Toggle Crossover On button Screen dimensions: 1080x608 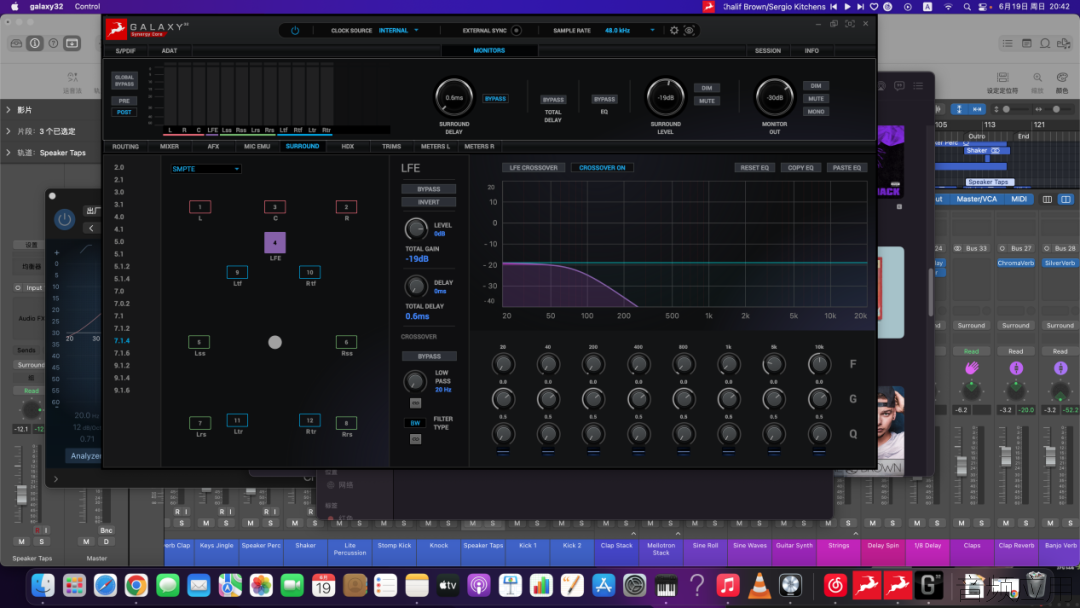[602, 168]
